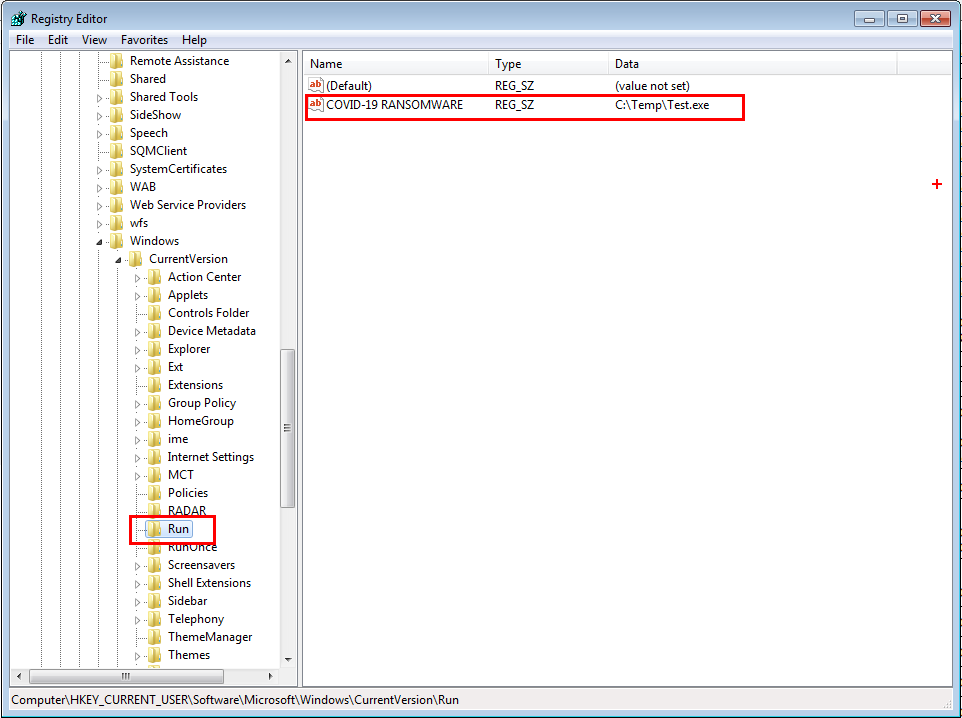Click the SQMClient folder icon
Screen dimensions: 962x718
point(117,151)
